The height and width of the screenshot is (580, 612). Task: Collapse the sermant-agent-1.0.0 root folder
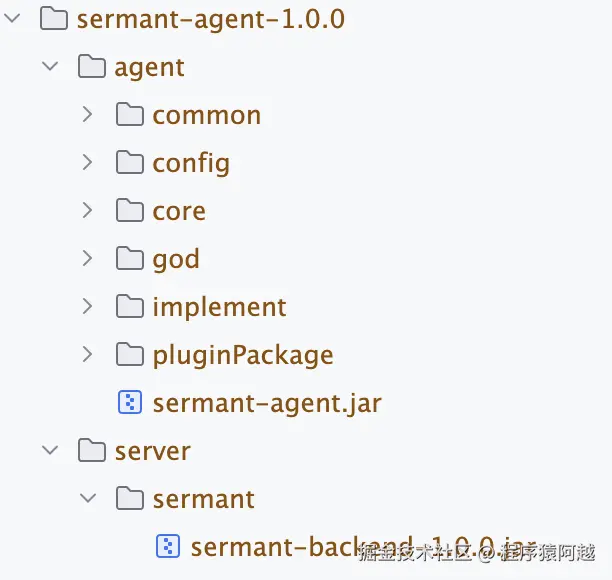12,19
